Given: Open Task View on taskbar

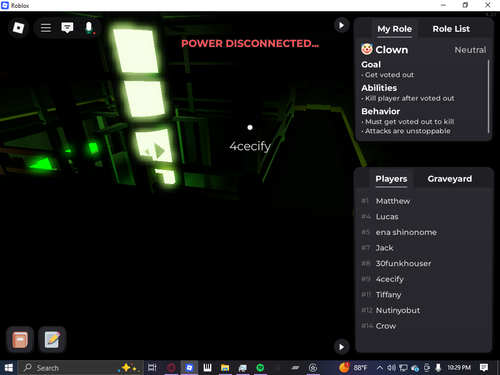Looking at the screenshot, I should click(152, 368).
